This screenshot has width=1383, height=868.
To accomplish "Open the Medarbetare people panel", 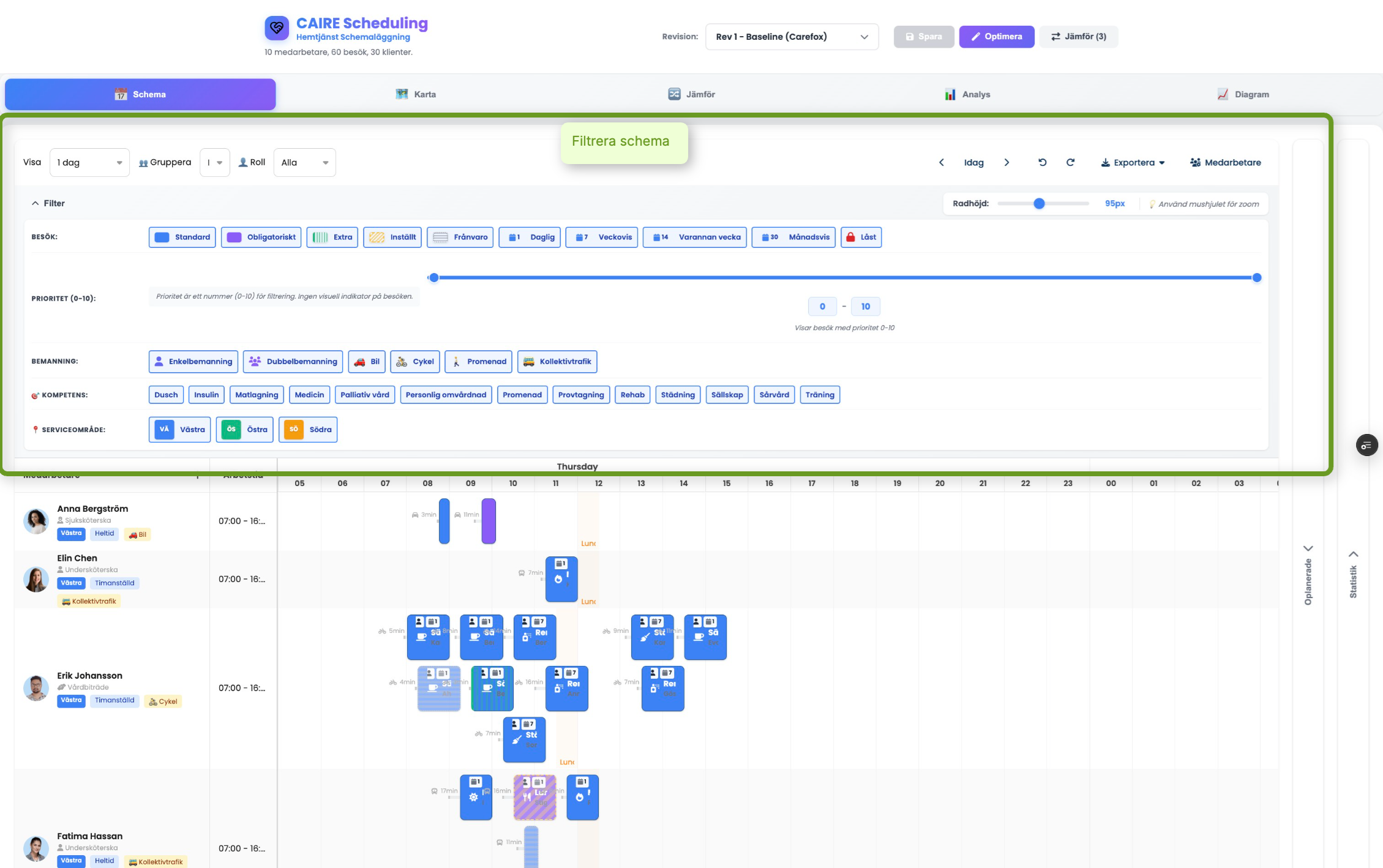I will point(1225,162).
